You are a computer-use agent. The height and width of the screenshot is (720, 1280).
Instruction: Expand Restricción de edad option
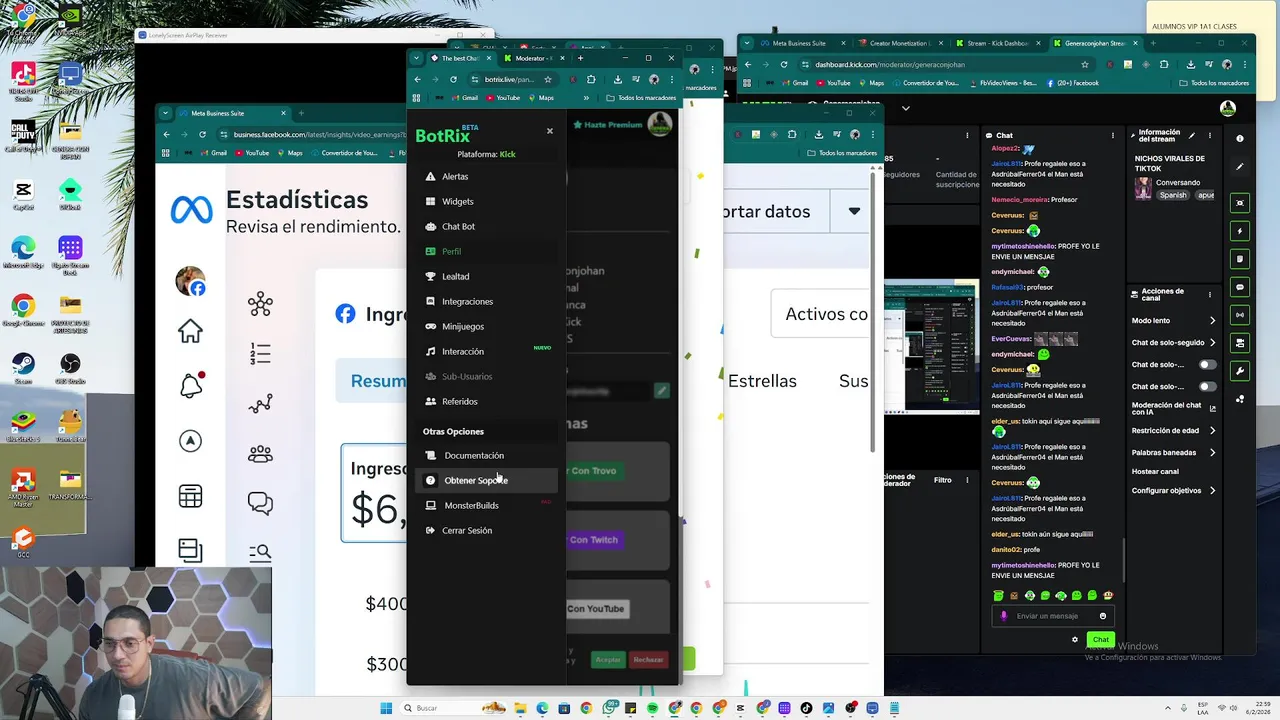[x=1174, y=431]
